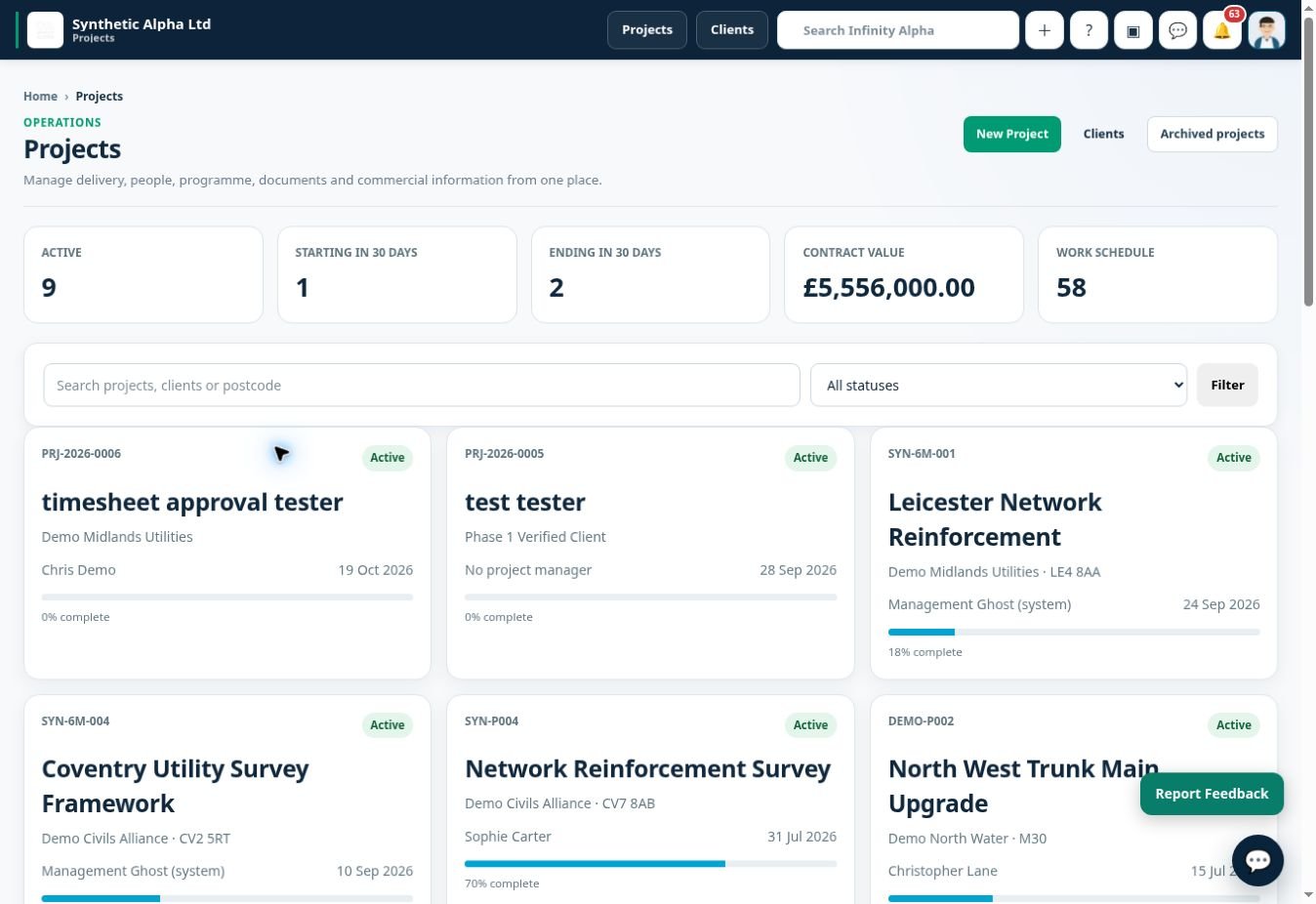Click Chris Demo manager name

(78, 570)
